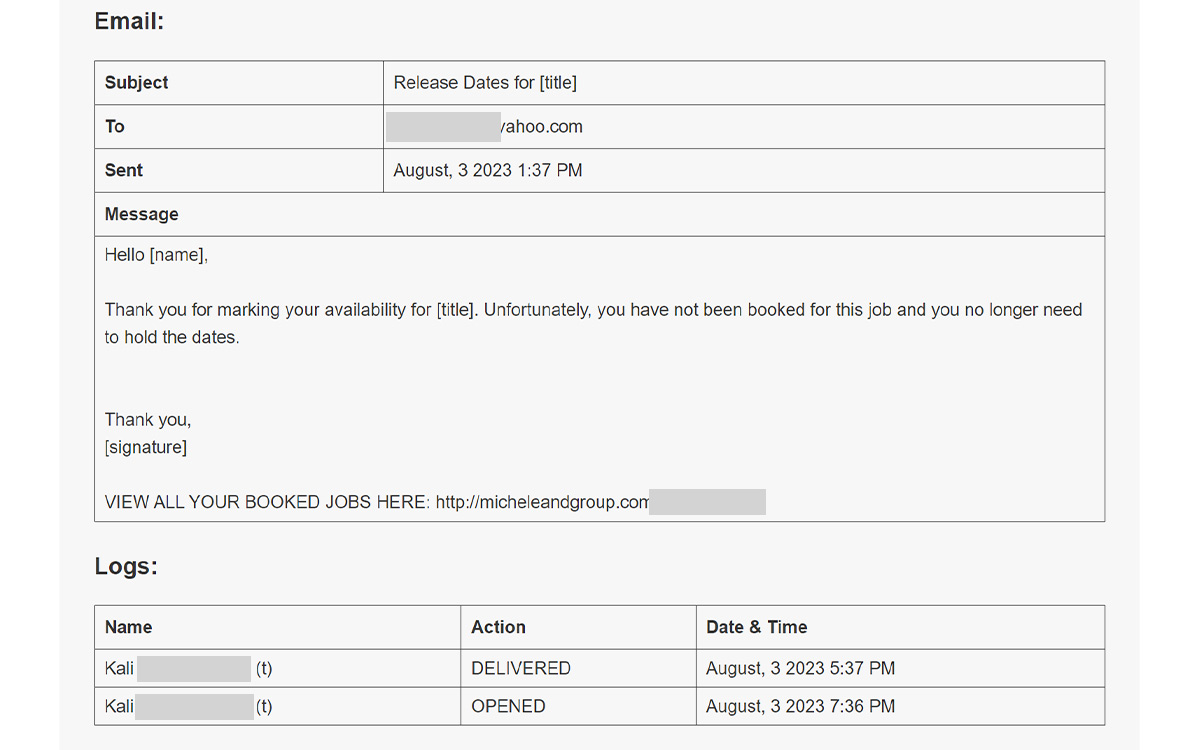
Task: Select the To label cell
Action: 239,127
